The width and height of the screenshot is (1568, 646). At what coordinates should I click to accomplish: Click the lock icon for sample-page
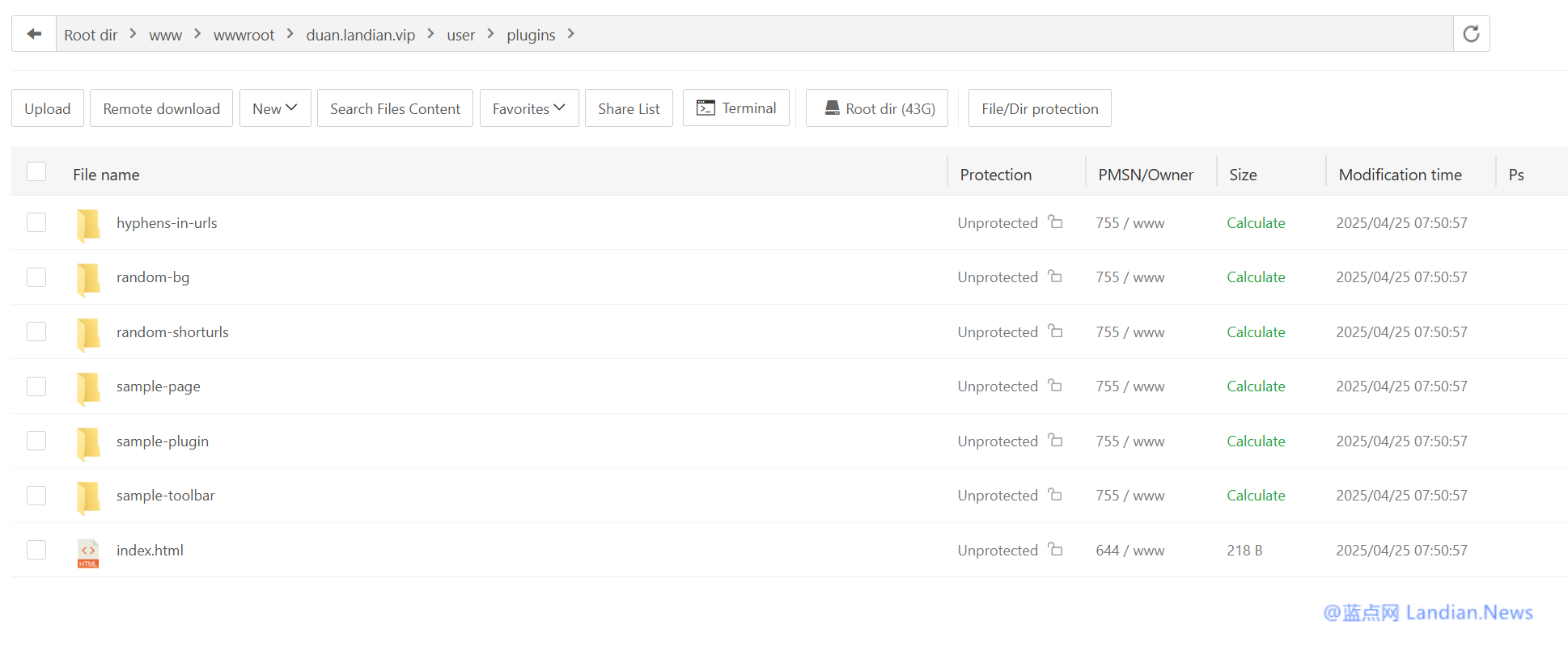click(x=1055, y=386)
